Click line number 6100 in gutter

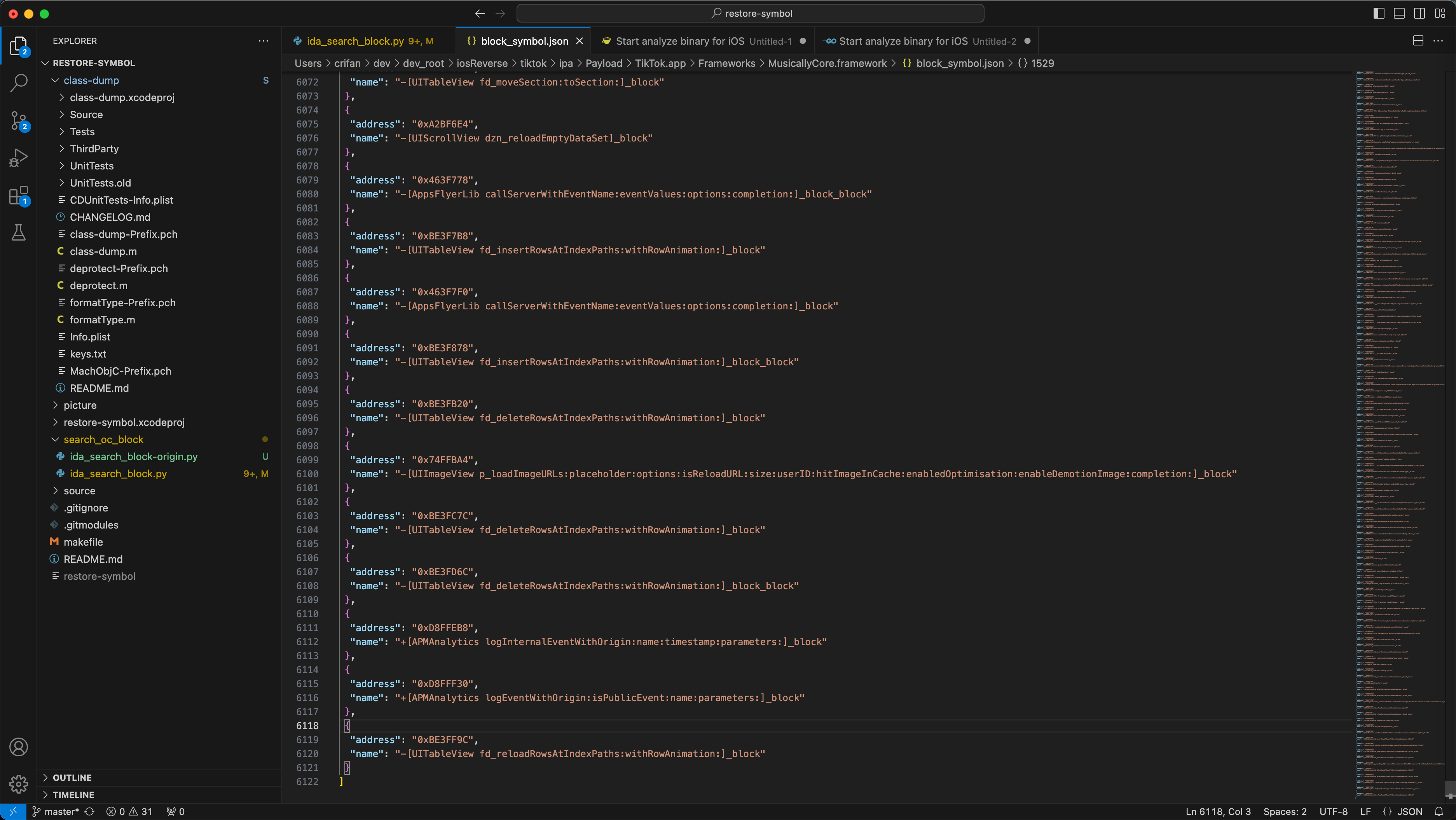[x=307, y=474]
